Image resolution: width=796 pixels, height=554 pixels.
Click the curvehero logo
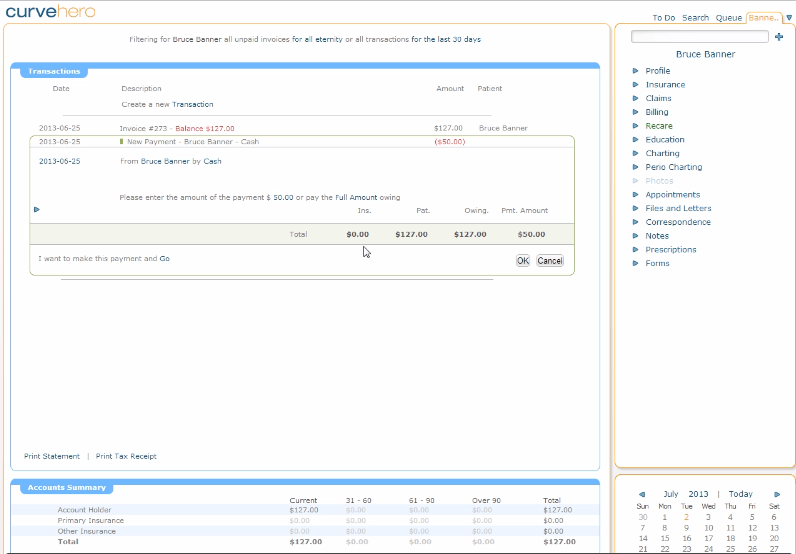tap(50, 11)
